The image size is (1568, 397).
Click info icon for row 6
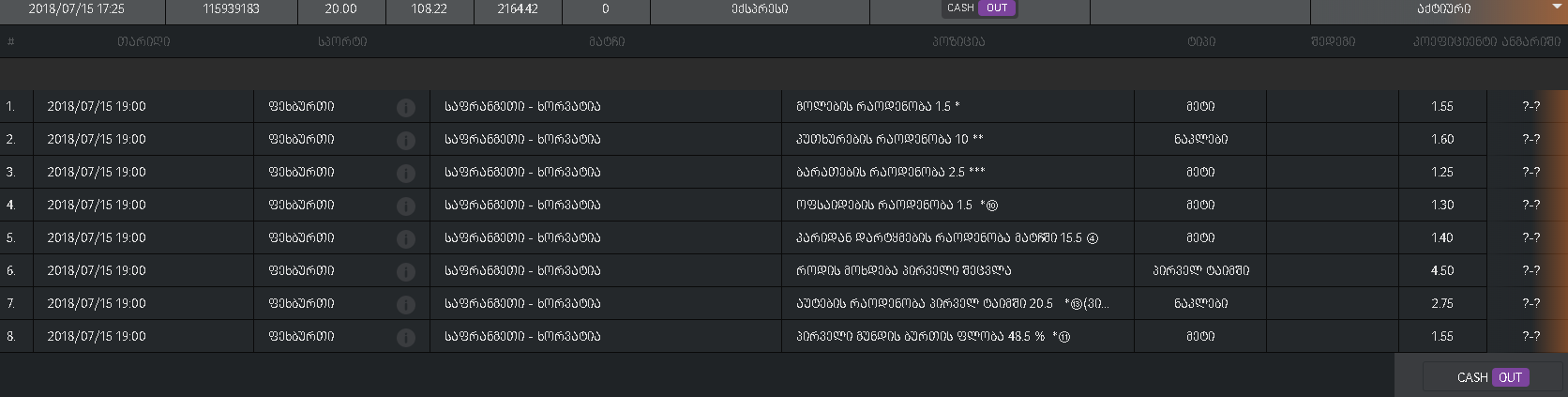(x=405, y=272)
